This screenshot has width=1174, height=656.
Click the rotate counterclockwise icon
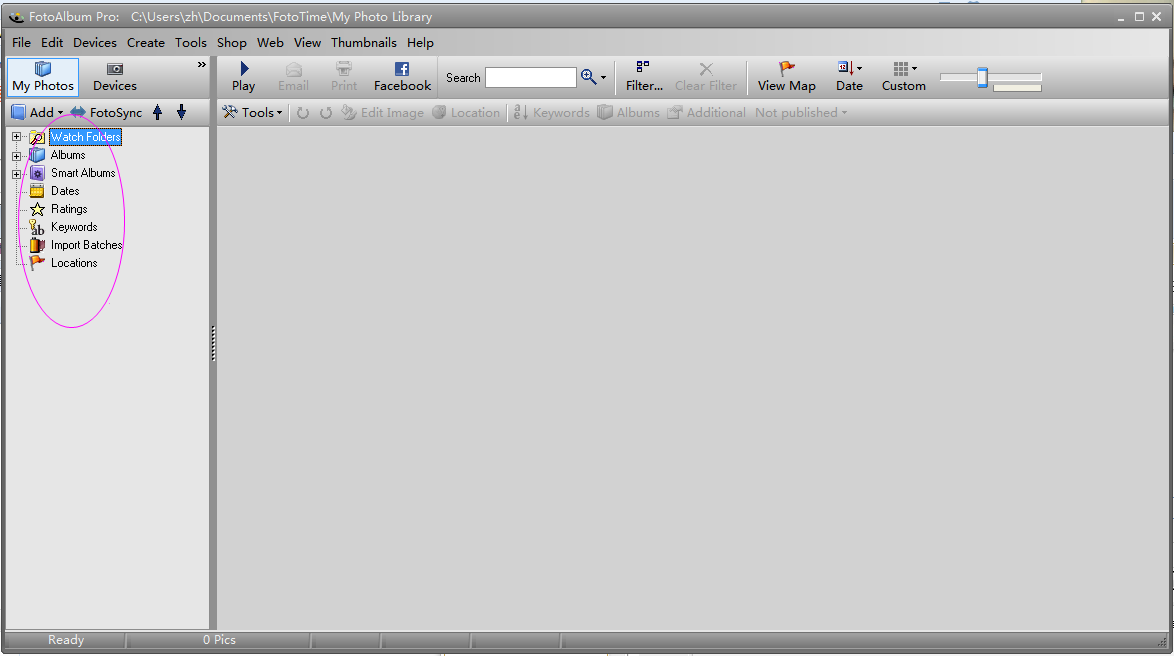[302, 113]
